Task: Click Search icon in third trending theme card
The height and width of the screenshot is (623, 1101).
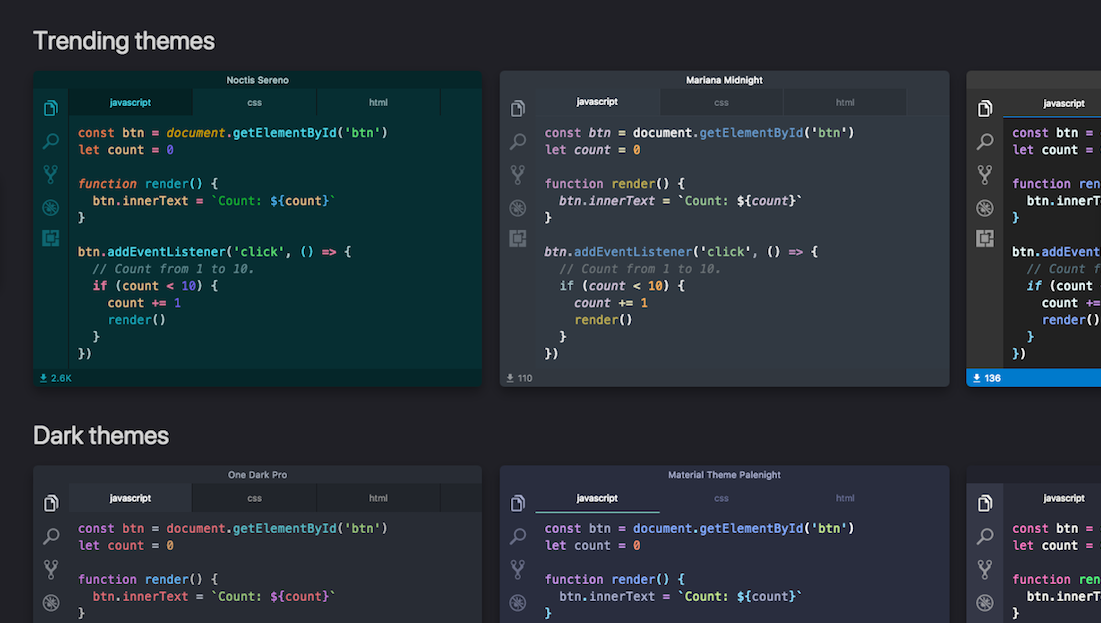Action: point(985,141)
